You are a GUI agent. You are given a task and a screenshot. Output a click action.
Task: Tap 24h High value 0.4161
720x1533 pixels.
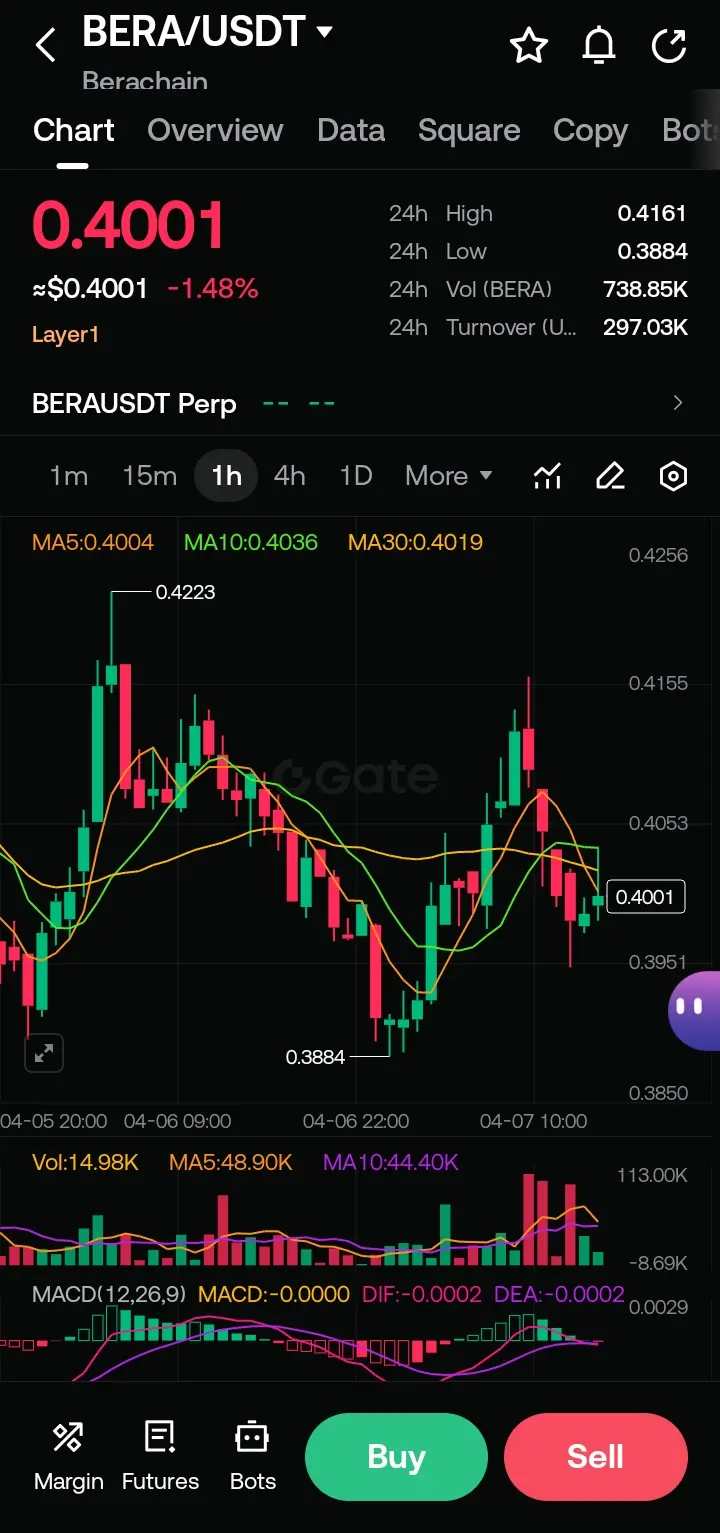coord(652,213)
